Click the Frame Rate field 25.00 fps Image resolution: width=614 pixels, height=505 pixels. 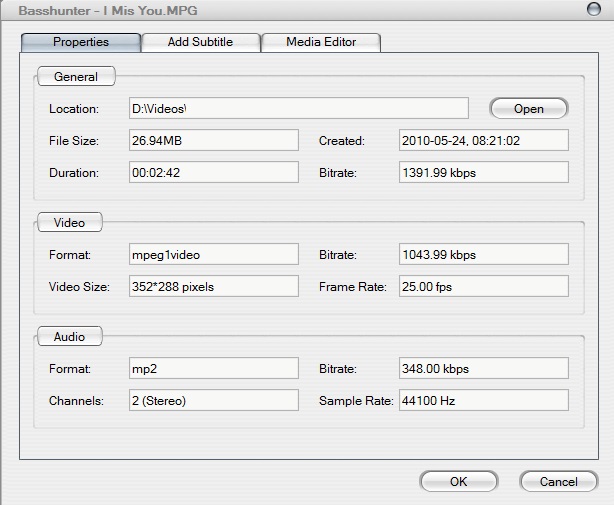484,286
